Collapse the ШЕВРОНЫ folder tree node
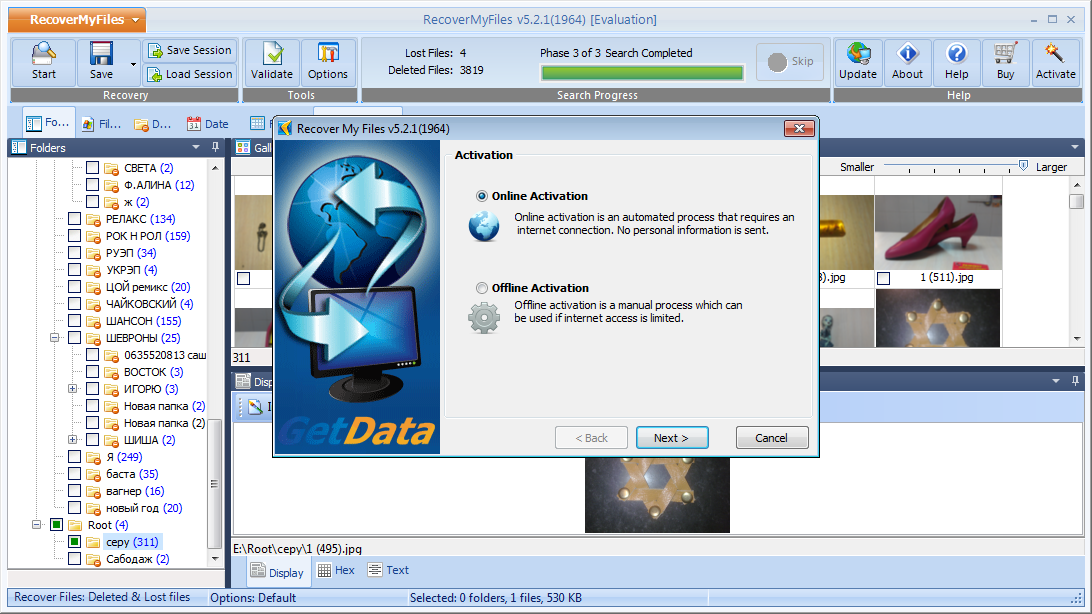Image resolution: width=1092 pixels, height=614 pixels. pyautogui.click(x=56, y=338)
